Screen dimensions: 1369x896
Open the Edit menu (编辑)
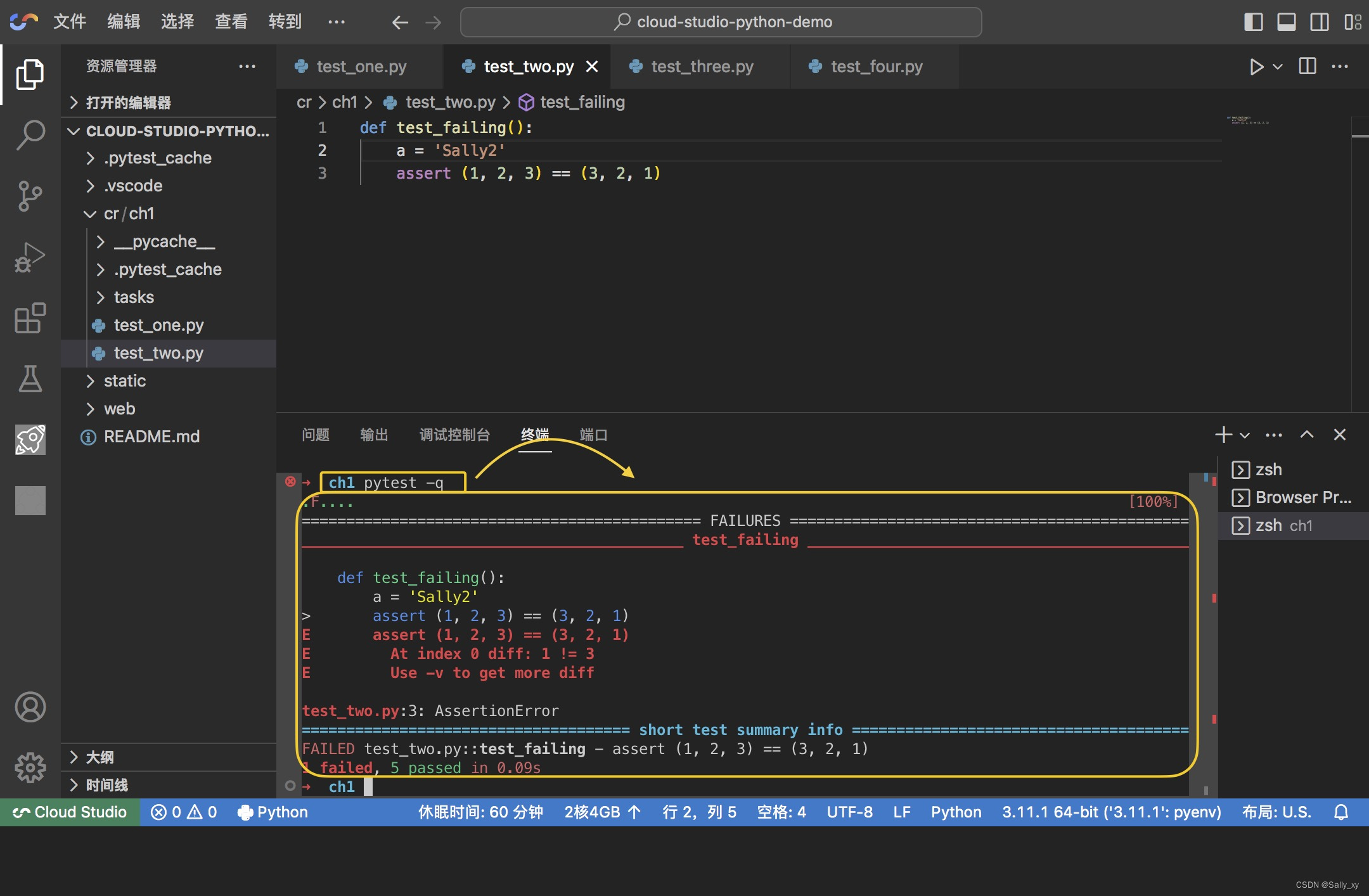pyautogui.click(x=124, y=22)
